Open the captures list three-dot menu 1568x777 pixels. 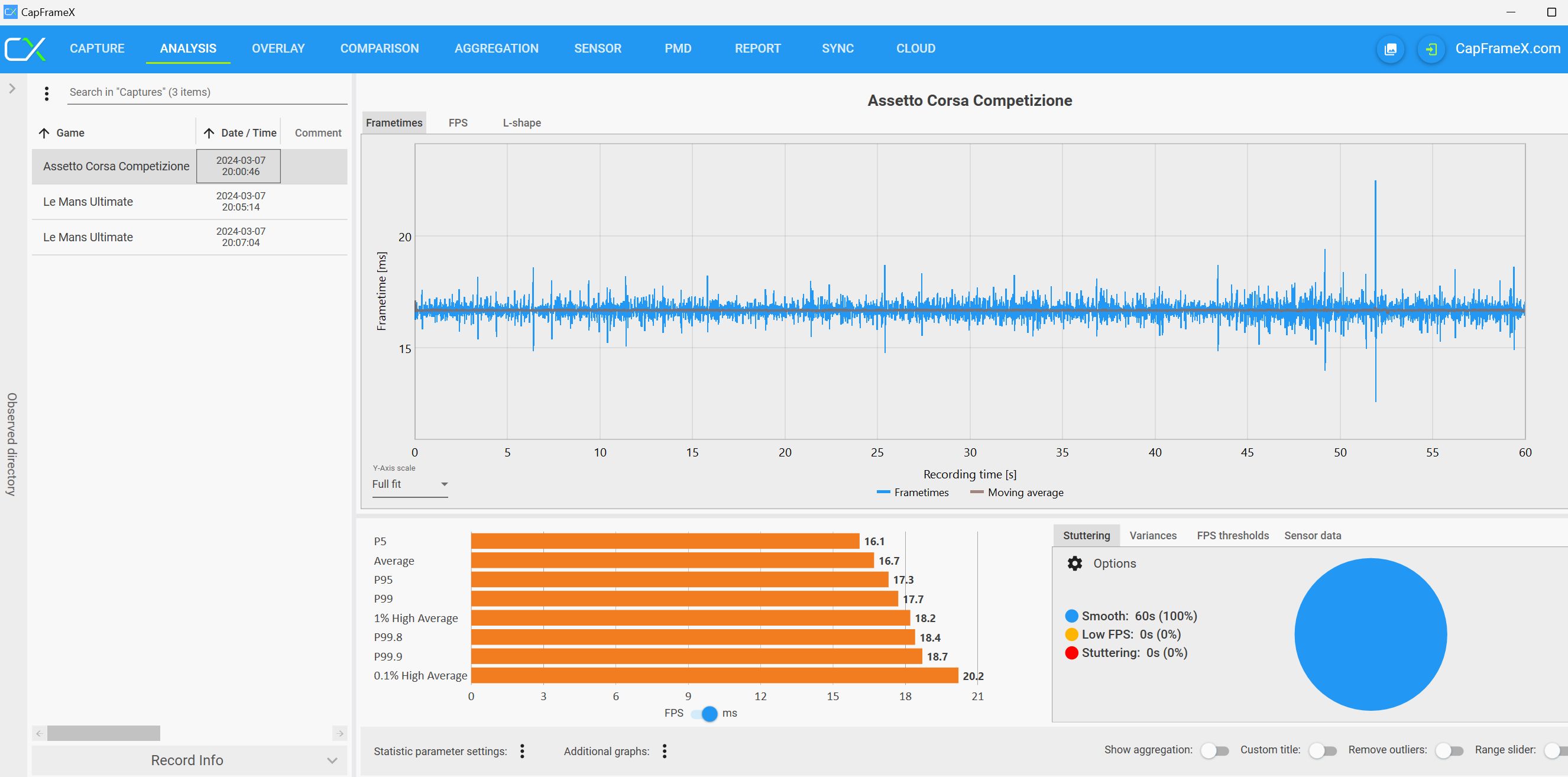[x=46, y=93]
